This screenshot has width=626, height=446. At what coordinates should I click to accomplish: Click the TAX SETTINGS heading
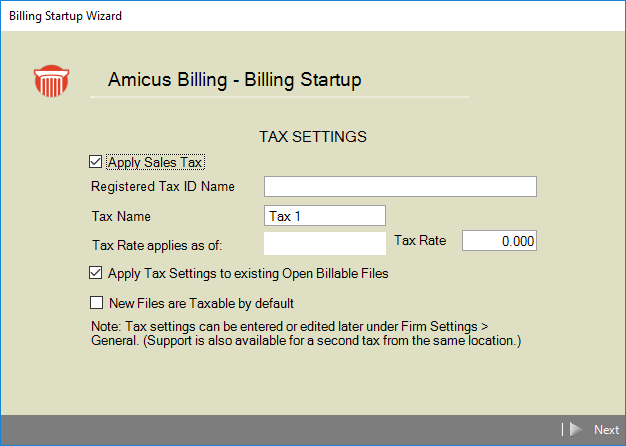(x=313, y=137)
